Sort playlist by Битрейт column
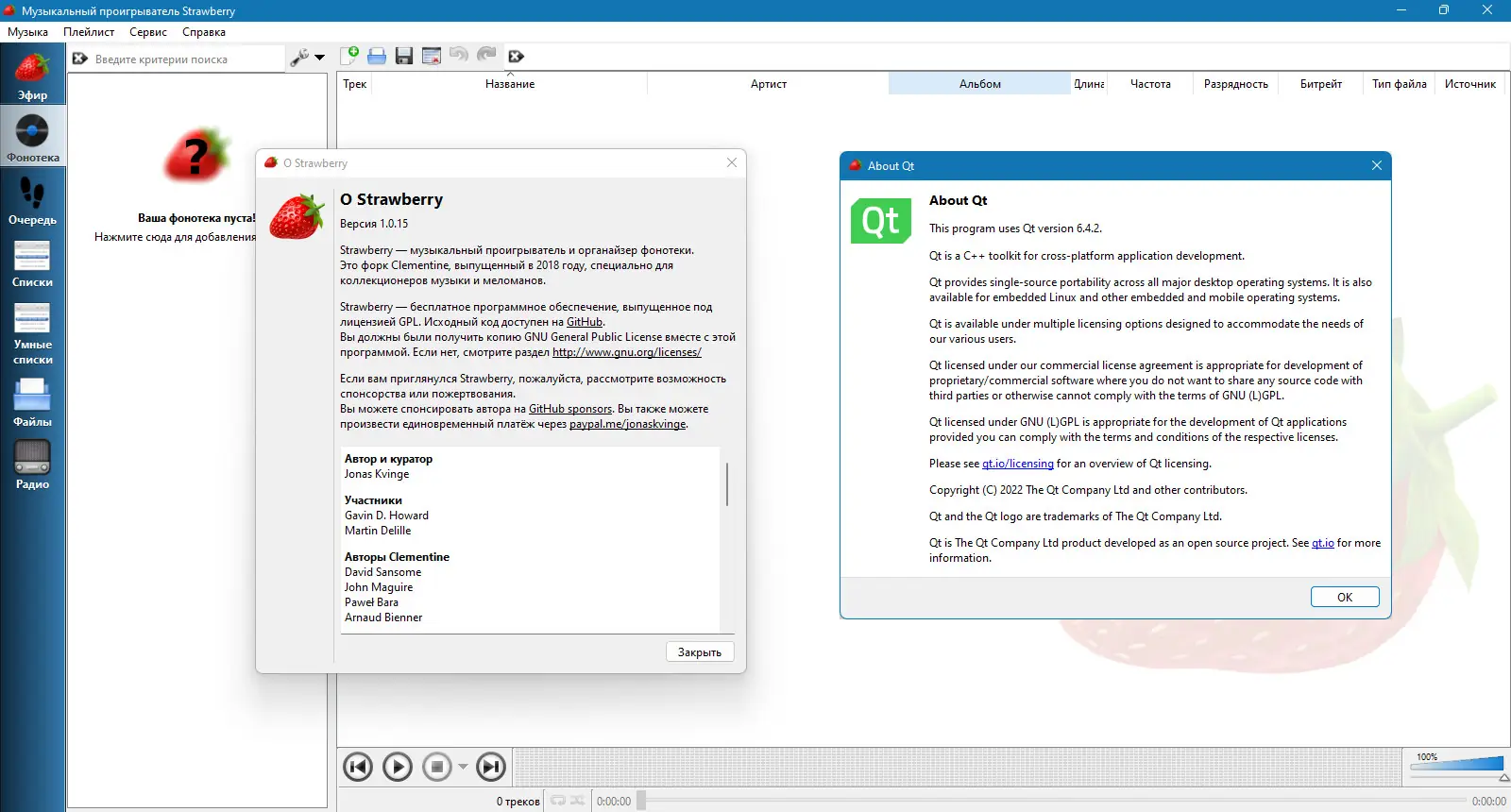Screen dimensions: 1511x812 coord(1321,84)
